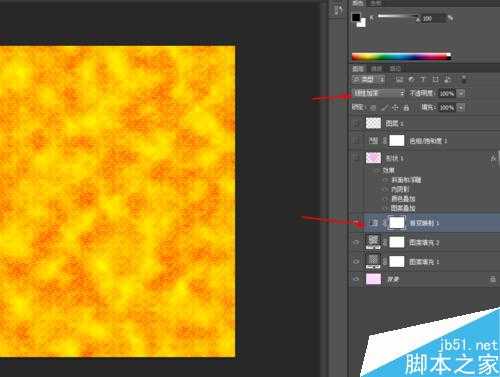Click the lock transparent pixels icon

[373, 108]
